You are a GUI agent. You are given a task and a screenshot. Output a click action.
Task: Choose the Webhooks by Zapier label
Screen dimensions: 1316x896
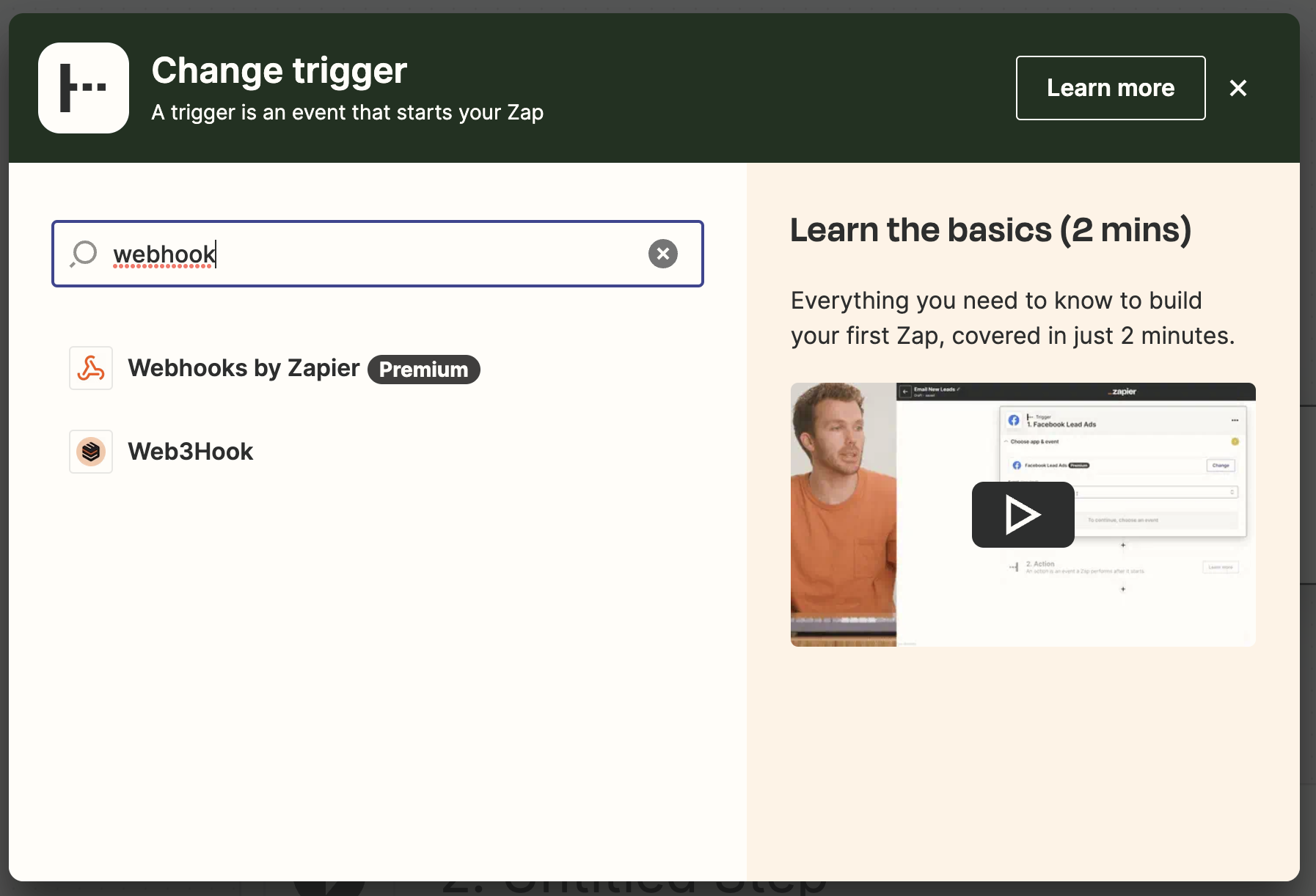tap(244, 368)
